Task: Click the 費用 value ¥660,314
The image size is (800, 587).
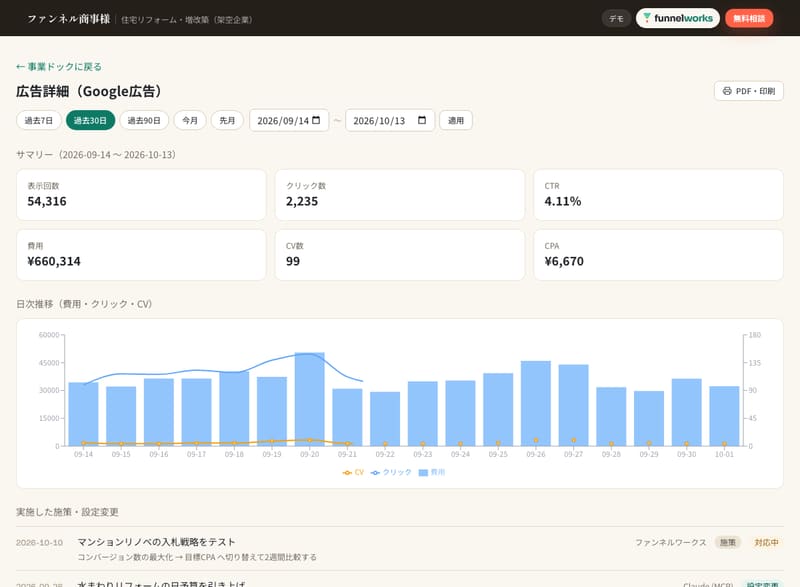Action: 54,261
